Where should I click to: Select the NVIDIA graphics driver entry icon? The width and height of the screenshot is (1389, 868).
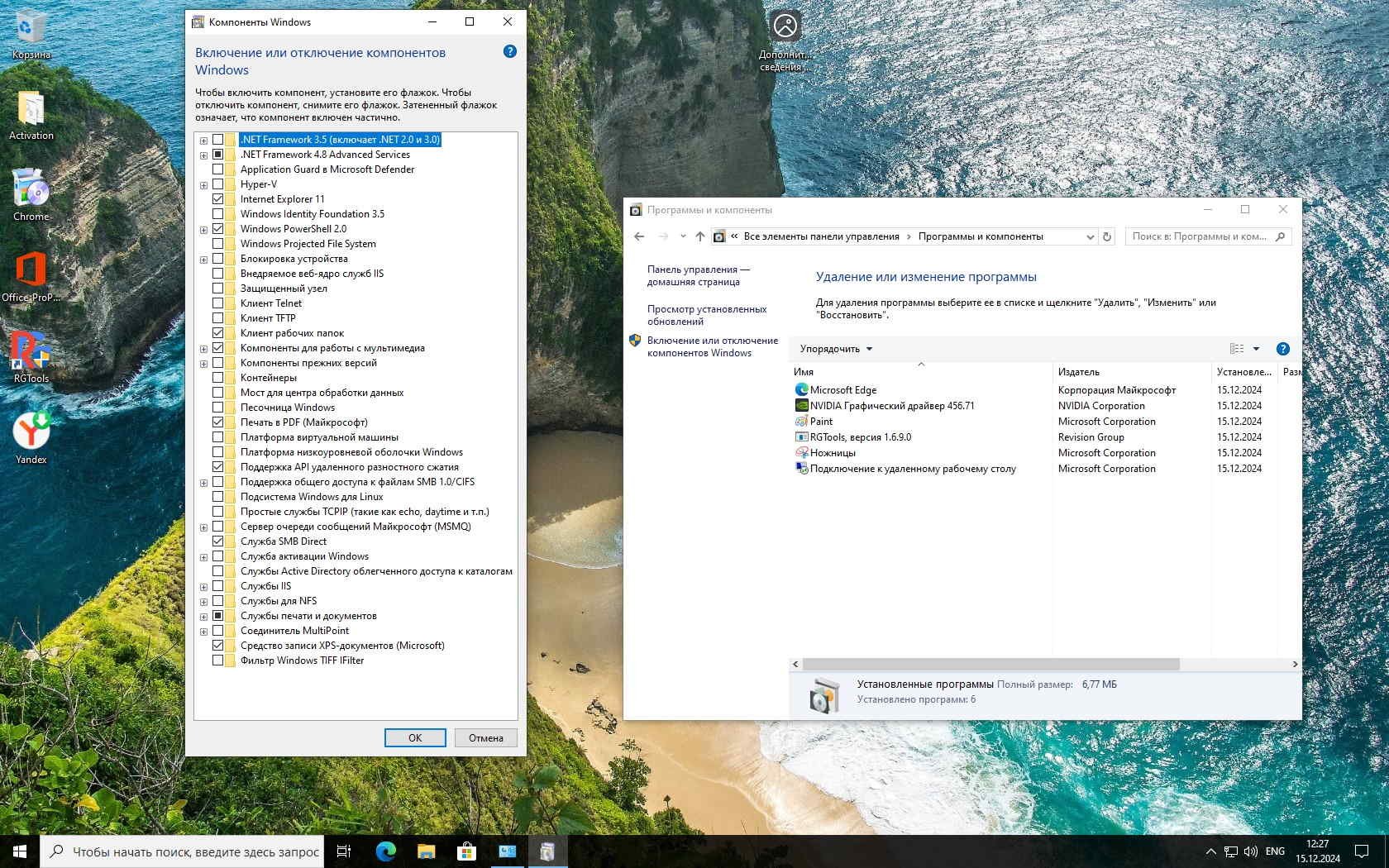(801, 406)
